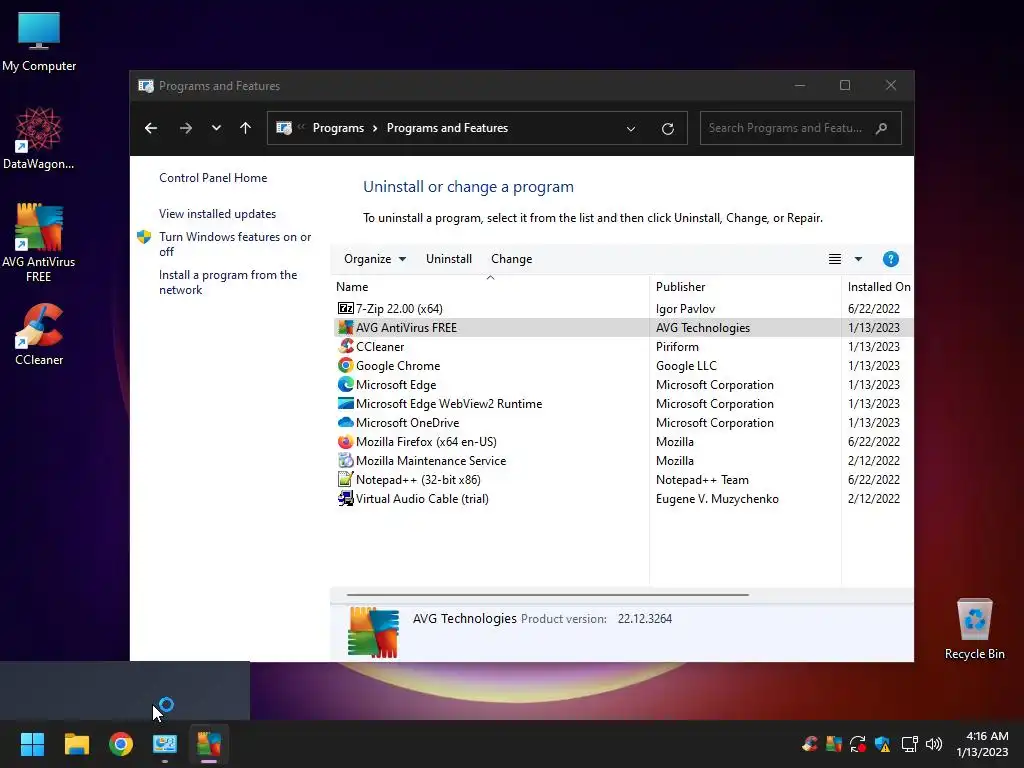1024x768 pixels.
Task: Sort by the Name column header
Action: point(492,287)
